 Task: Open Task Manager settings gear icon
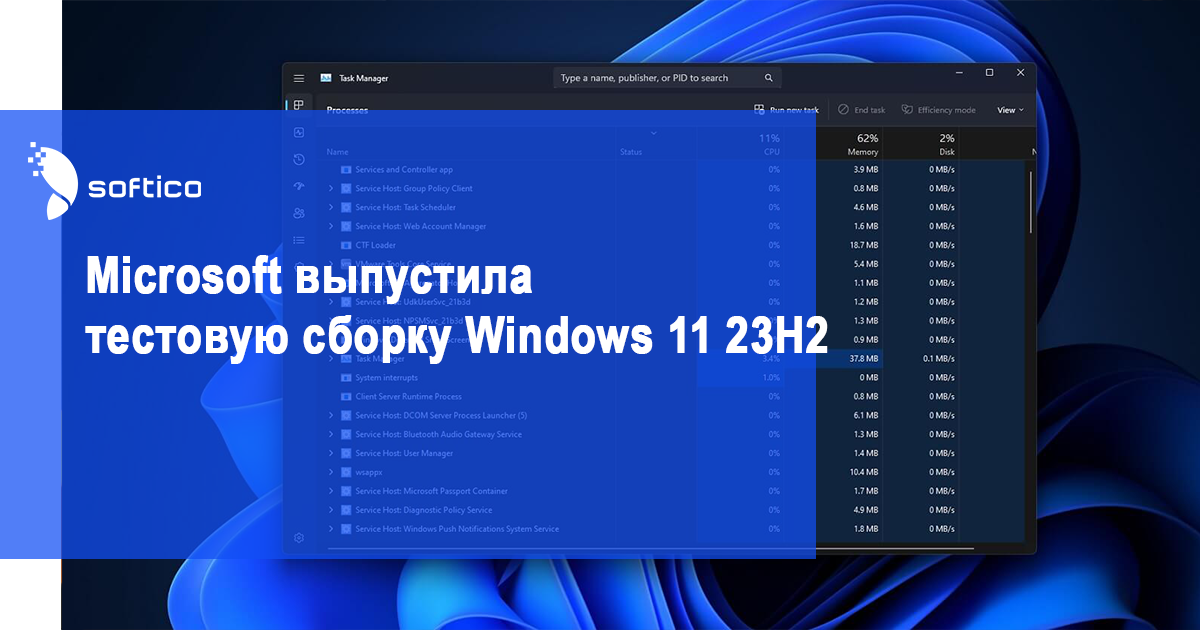(x=298, y=538)
